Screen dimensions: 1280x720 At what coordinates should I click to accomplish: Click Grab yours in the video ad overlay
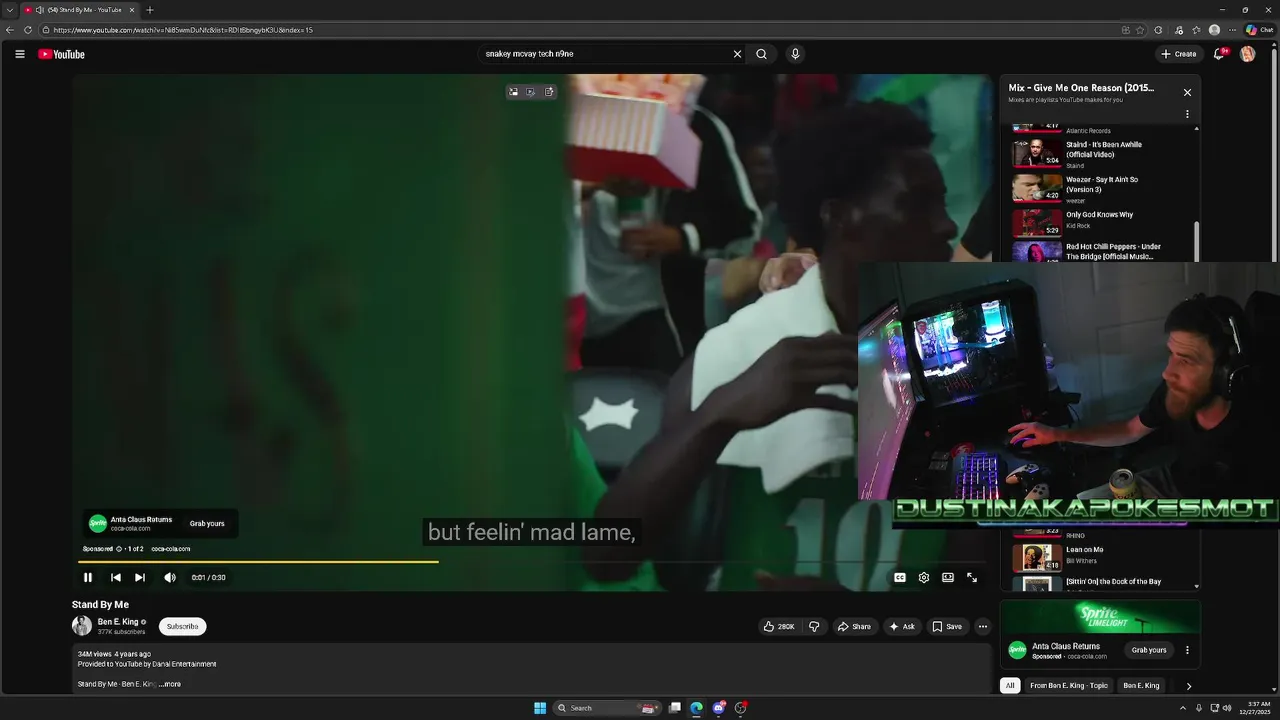pos(207,523)
